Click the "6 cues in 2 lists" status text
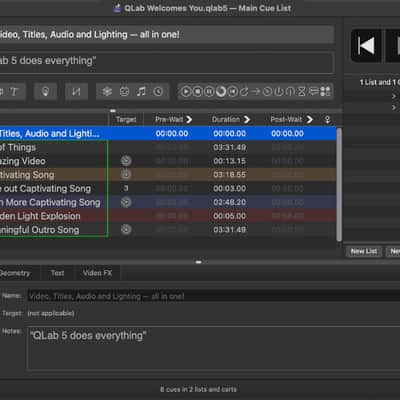Viewport: 400px width, 400px height. tap(198, 389)
